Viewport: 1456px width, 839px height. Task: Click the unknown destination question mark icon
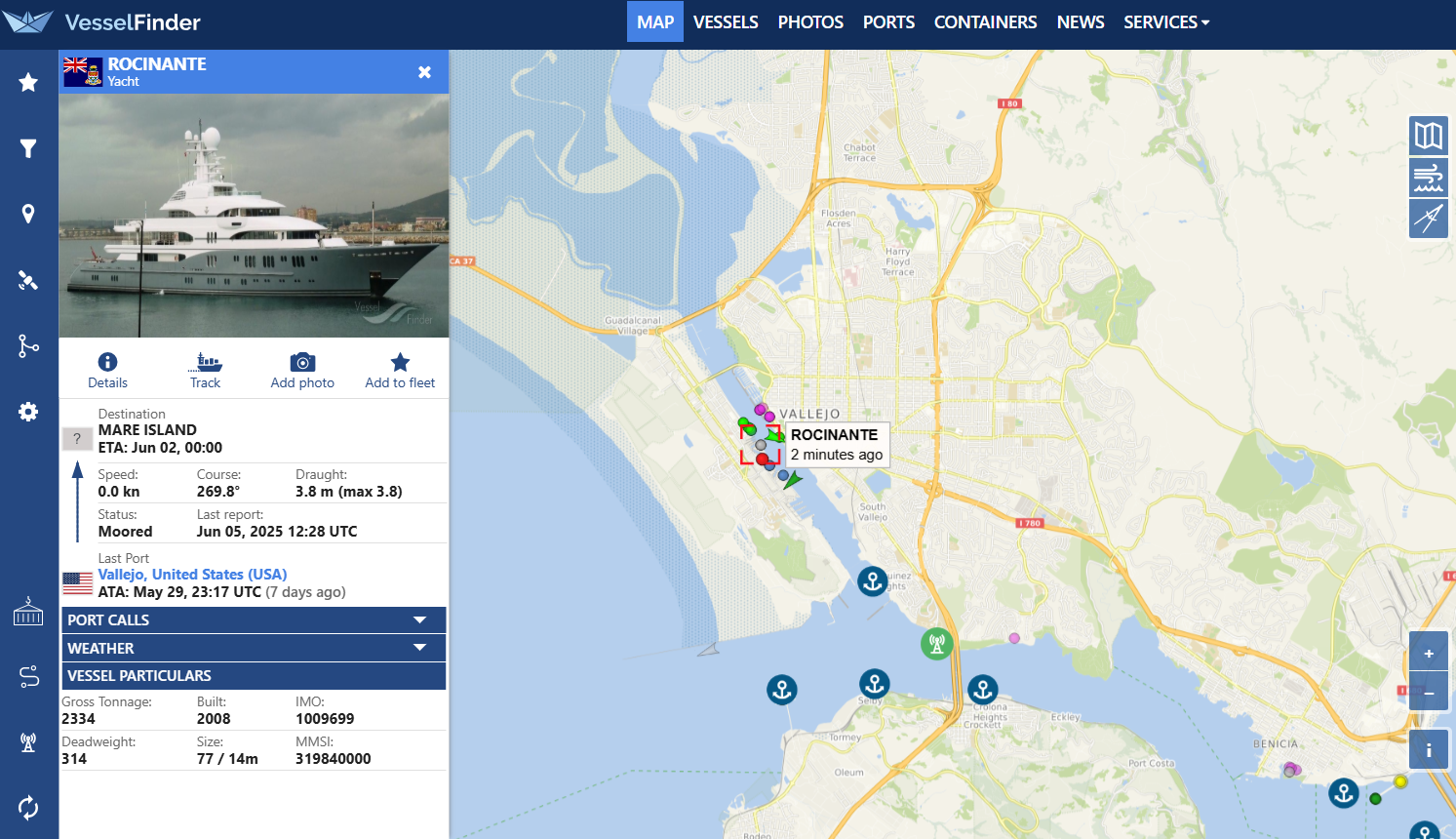(77, 439)
